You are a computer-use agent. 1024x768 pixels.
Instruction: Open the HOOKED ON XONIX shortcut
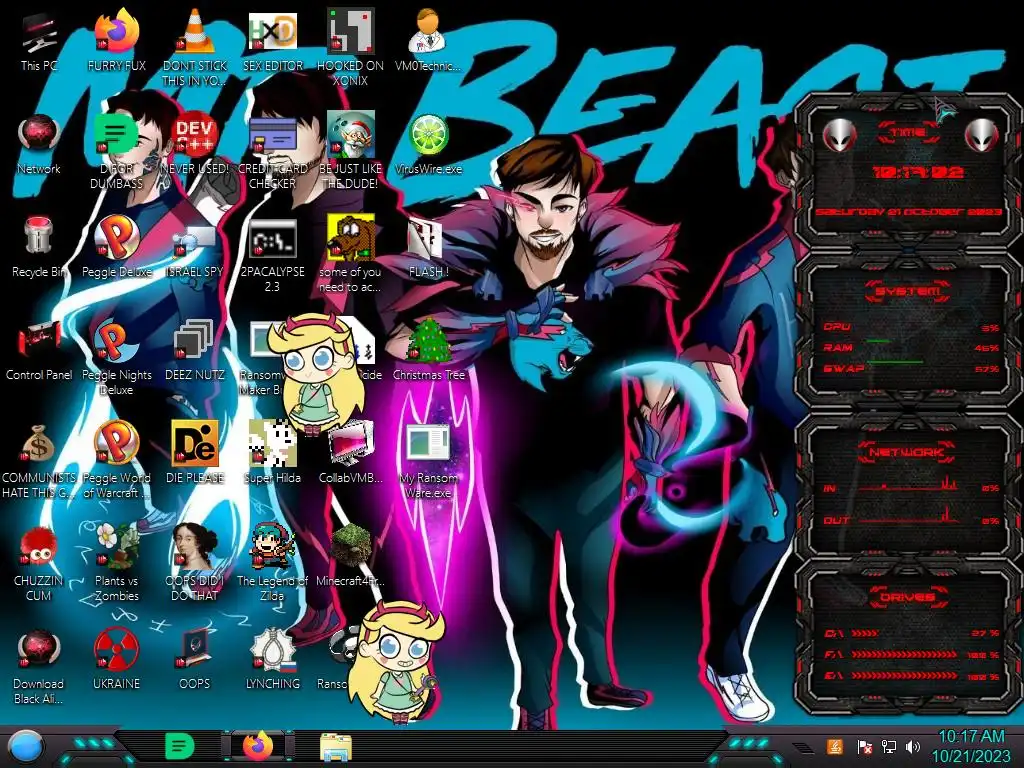pos(351,47)
